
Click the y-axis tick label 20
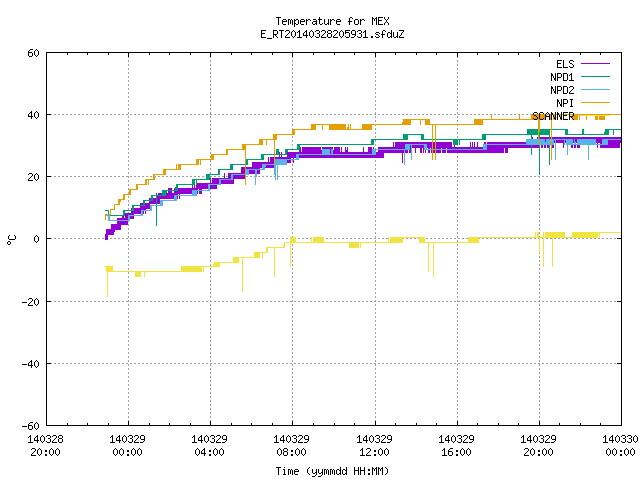point(33,178)
